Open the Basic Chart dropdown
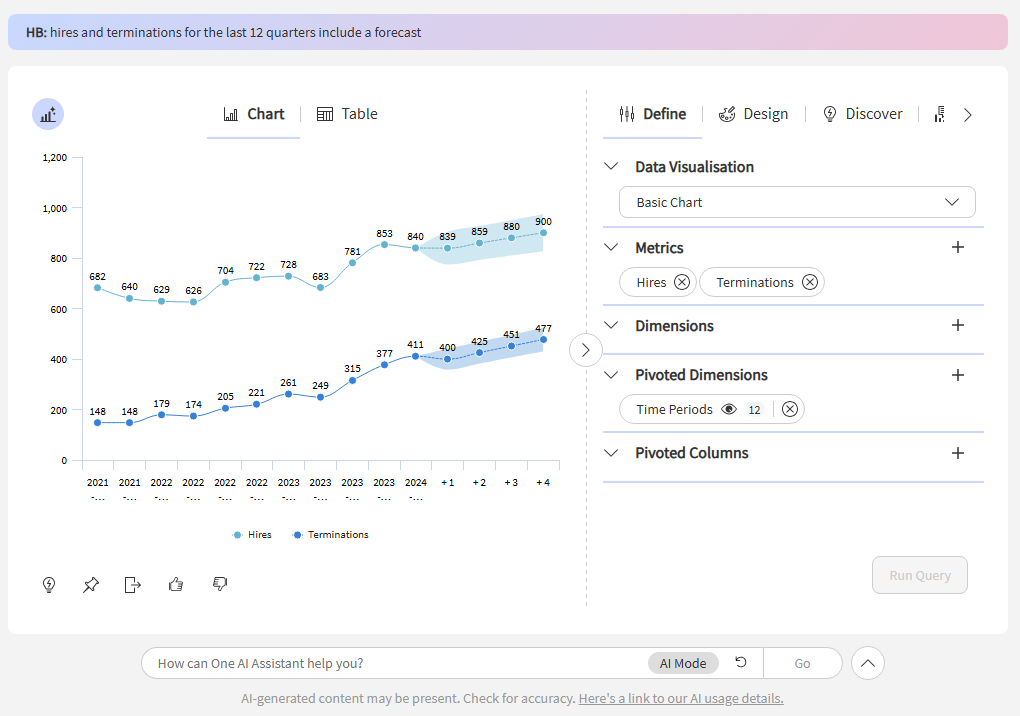This screenshot has height=716, width=1020. tap(797, 202)
